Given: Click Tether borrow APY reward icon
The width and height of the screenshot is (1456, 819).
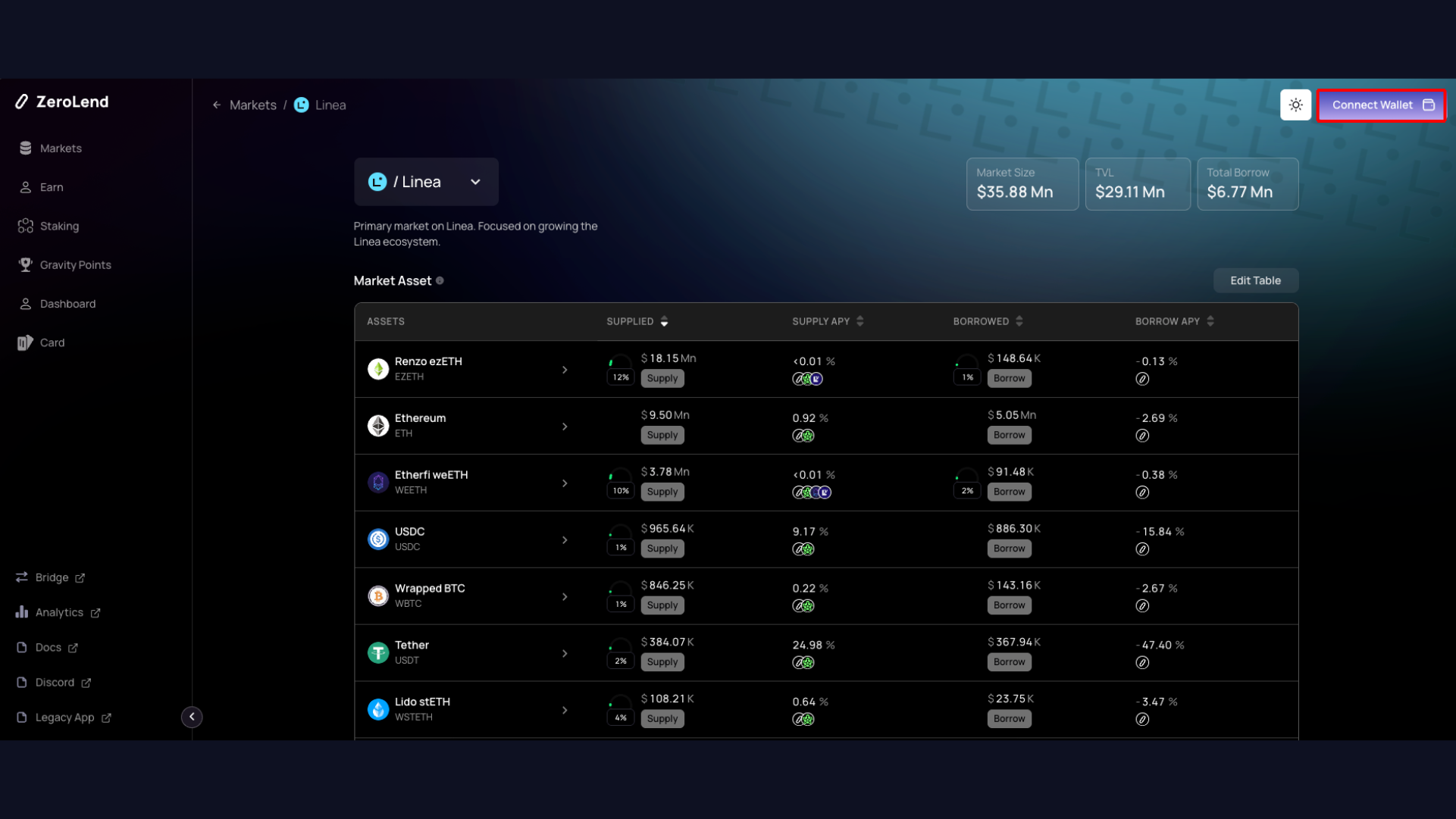Looking at the screenshot, I should click(1142, 662).
